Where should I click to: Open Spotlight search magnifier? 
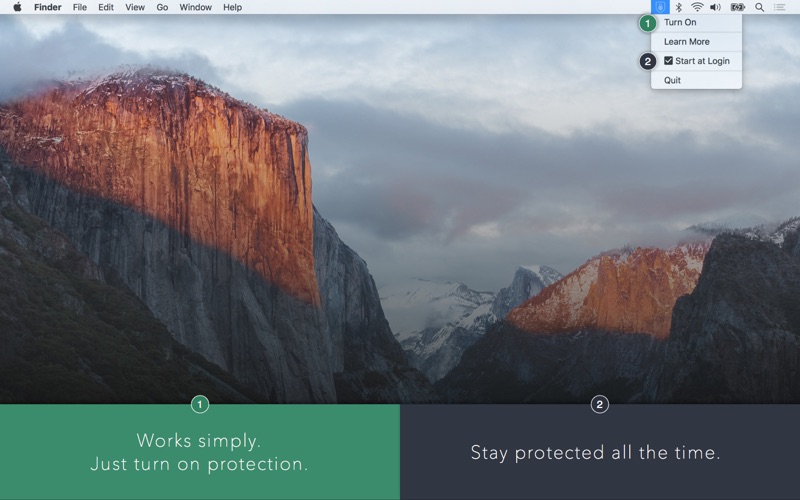click(759, 7)
